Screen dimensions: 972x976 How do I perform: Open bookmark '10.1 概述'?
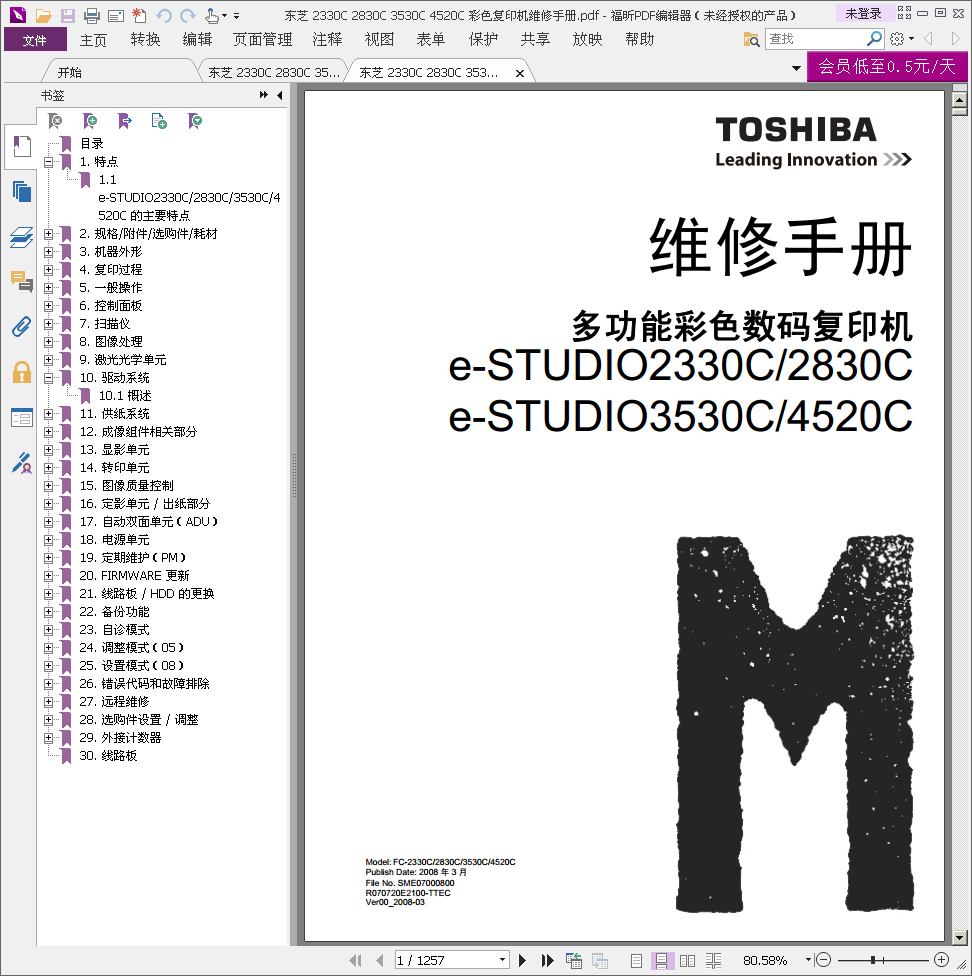(125, 396)
